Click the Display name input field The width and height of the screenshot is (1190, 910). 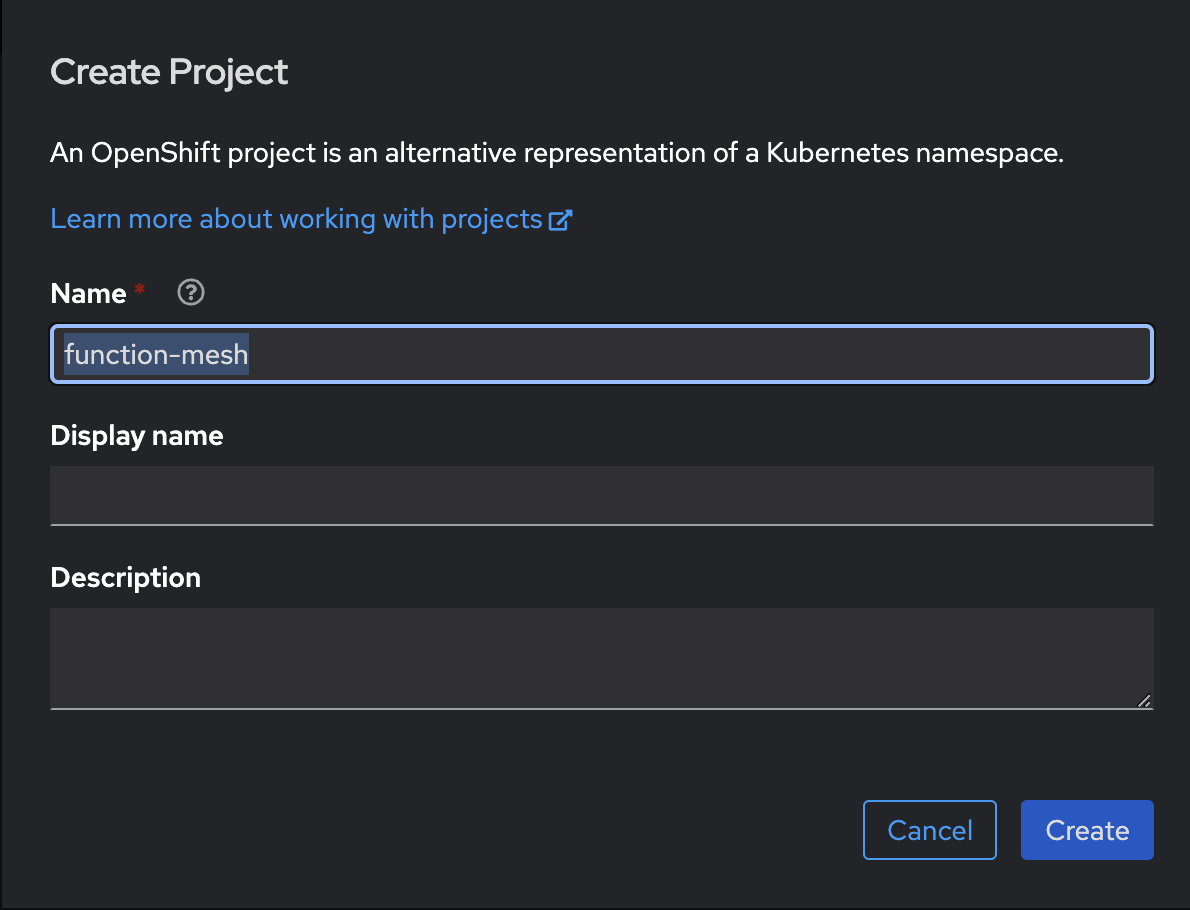click(600, 496)
